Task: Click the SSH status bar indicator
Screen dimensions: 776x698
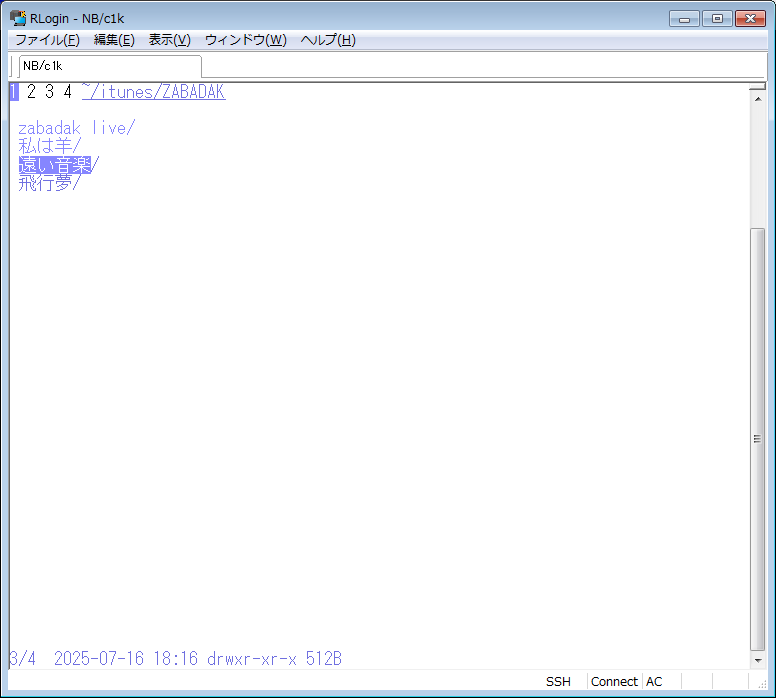Action: [x=558, y=682]
